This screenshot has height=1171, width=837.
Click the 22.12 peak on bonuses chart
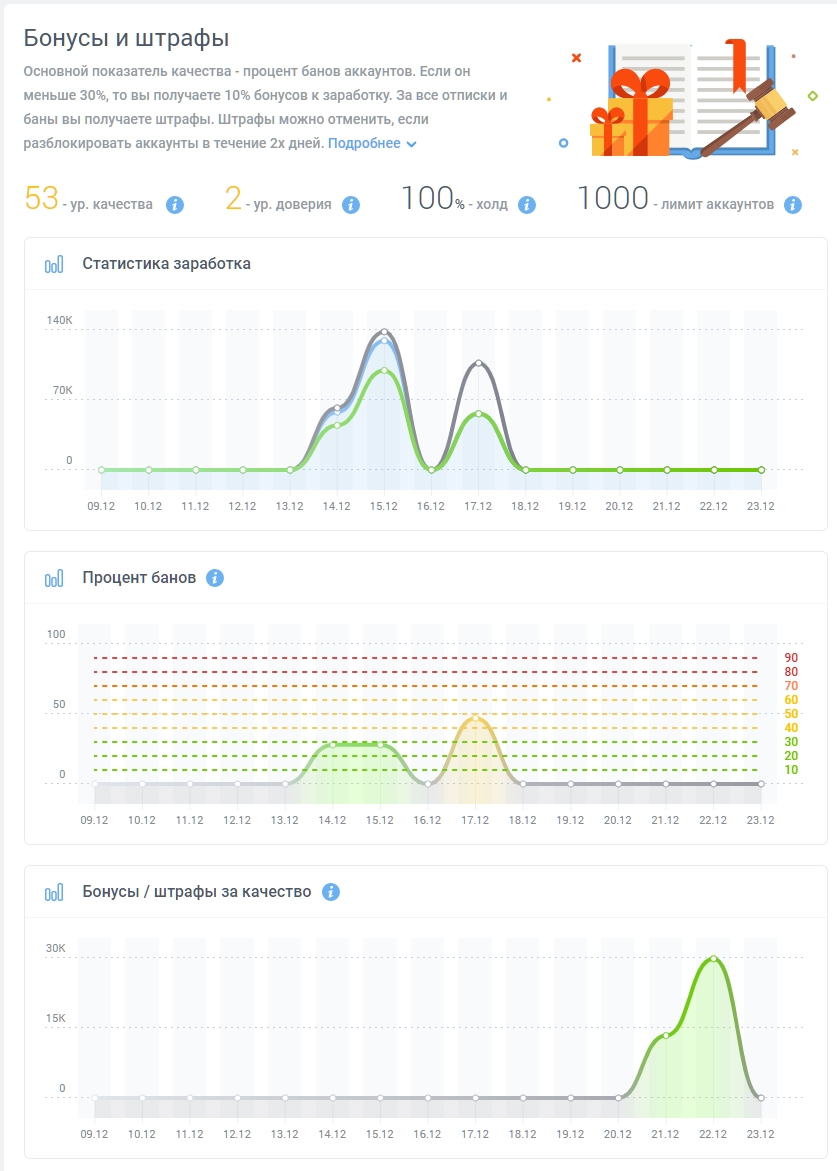[713, 959]
